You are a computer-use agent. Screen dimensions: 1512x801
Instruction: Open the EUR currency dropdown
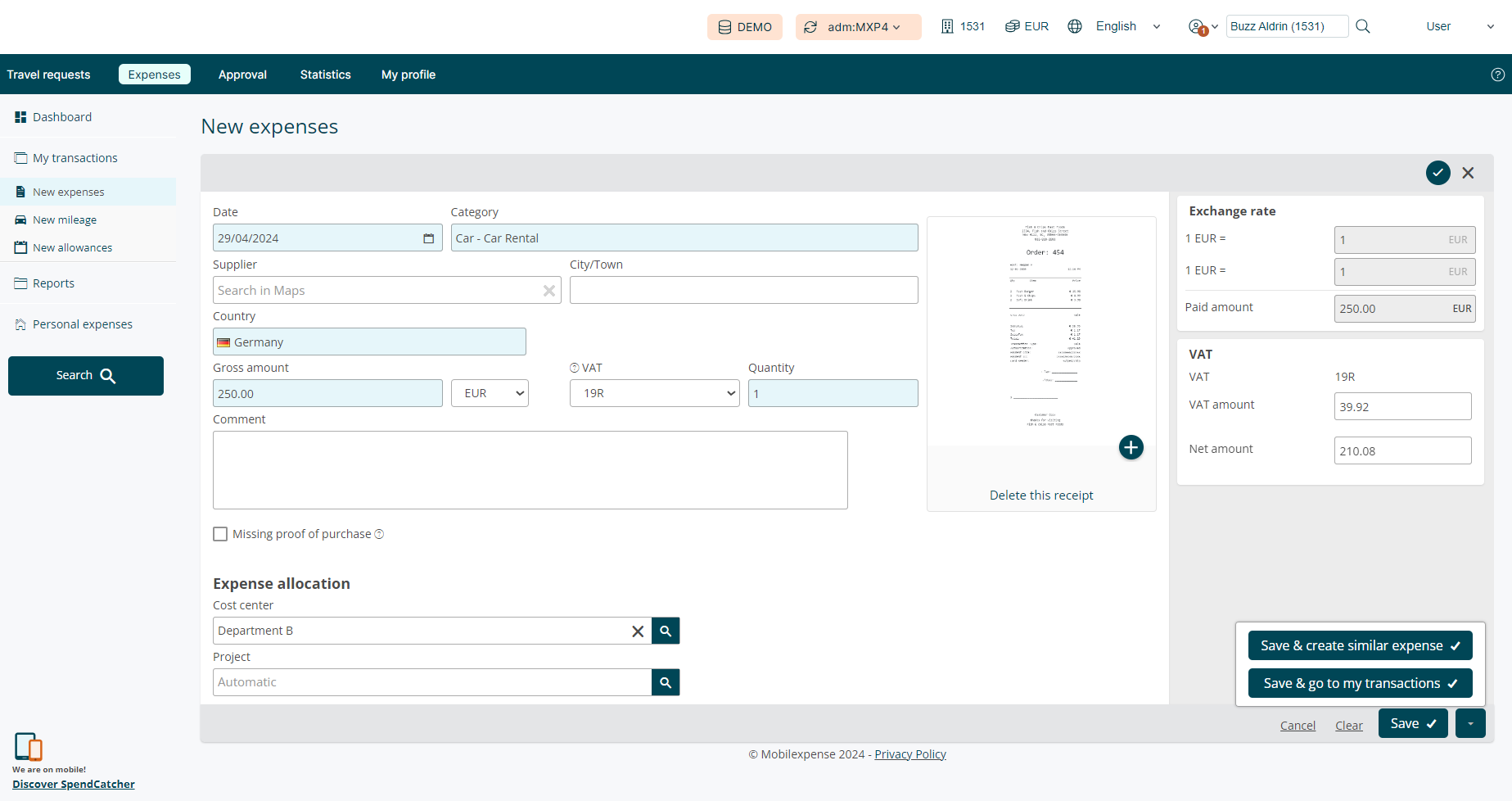click(x=490, y=393)
